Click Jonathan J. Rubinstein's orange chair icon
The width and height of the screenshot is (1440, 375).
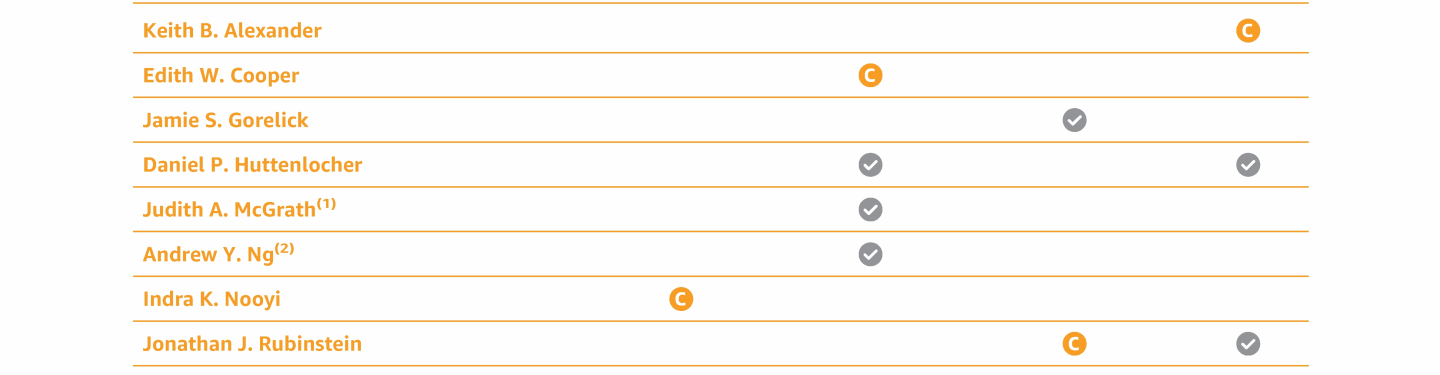pyautogui.click(x=1074, y=344)
